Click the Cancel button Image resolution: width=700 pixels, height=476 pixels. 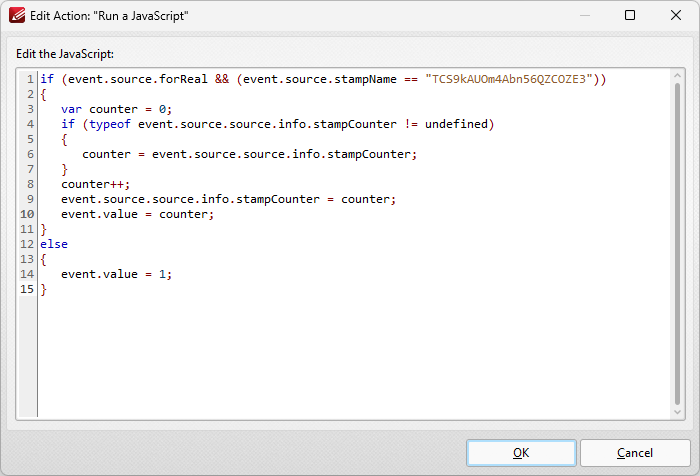635,453
